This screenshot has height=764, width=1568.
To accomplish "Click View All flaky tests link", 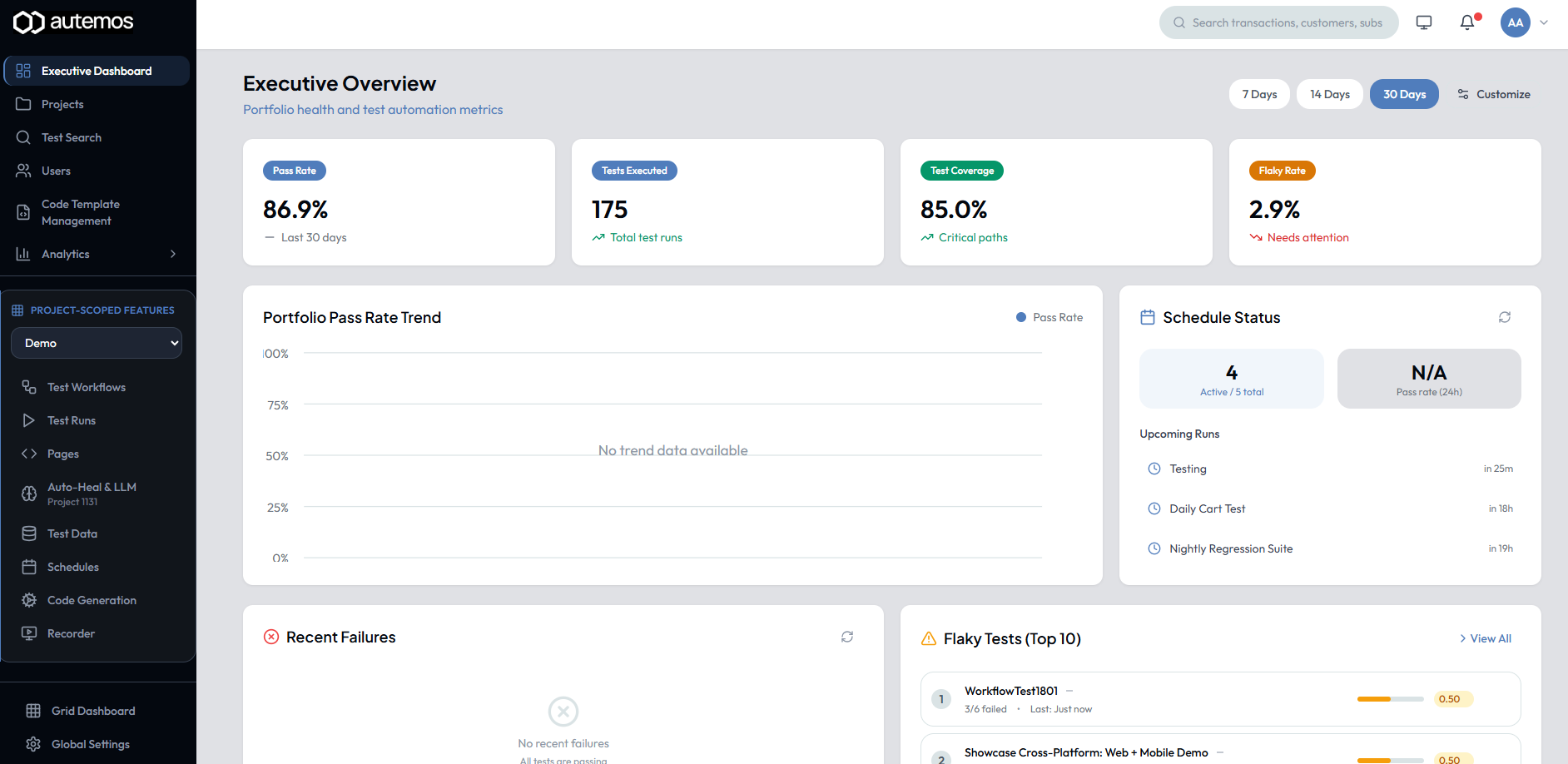I will [1486, 638].
